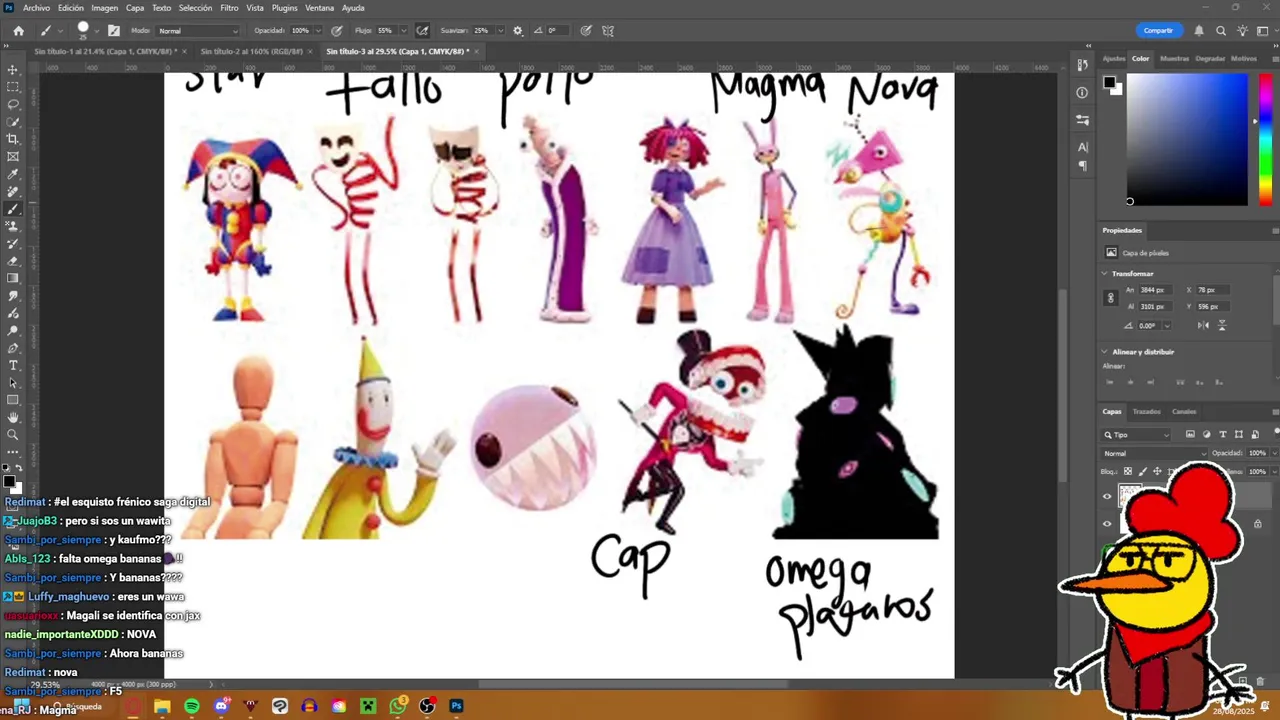The width and height of the screenshot is (1280, 720).
Task: Collapse the Transformar section
Action: point(1105,273)
